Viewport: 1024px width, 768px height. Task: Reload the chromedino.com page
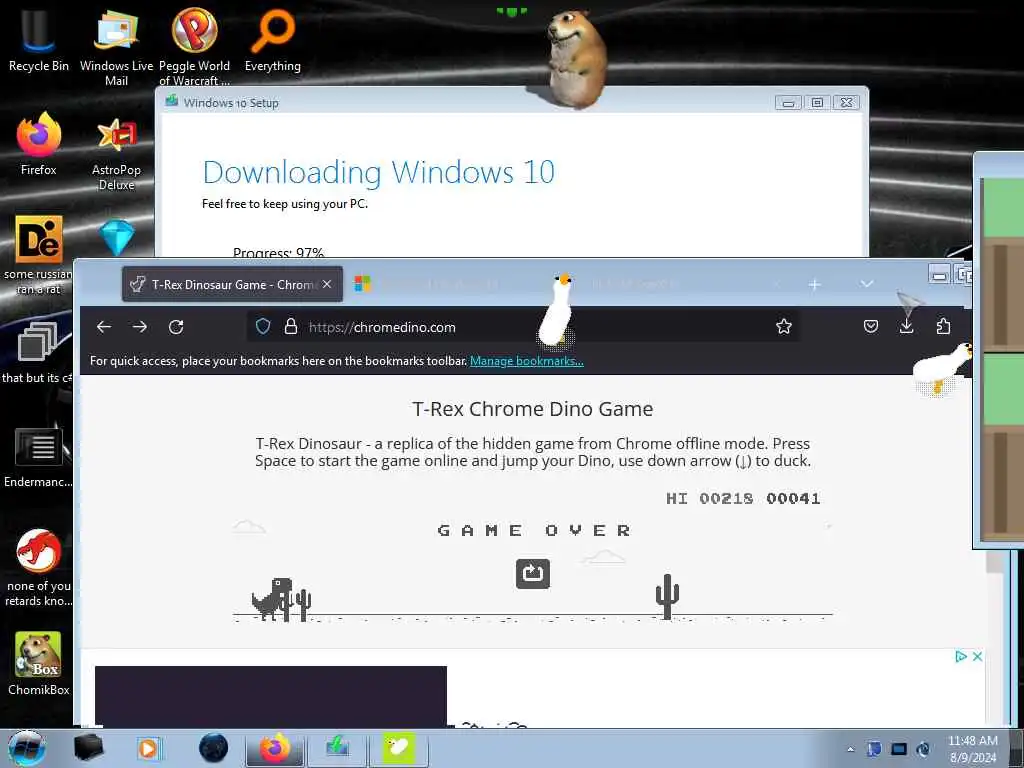tap(176, 327)
